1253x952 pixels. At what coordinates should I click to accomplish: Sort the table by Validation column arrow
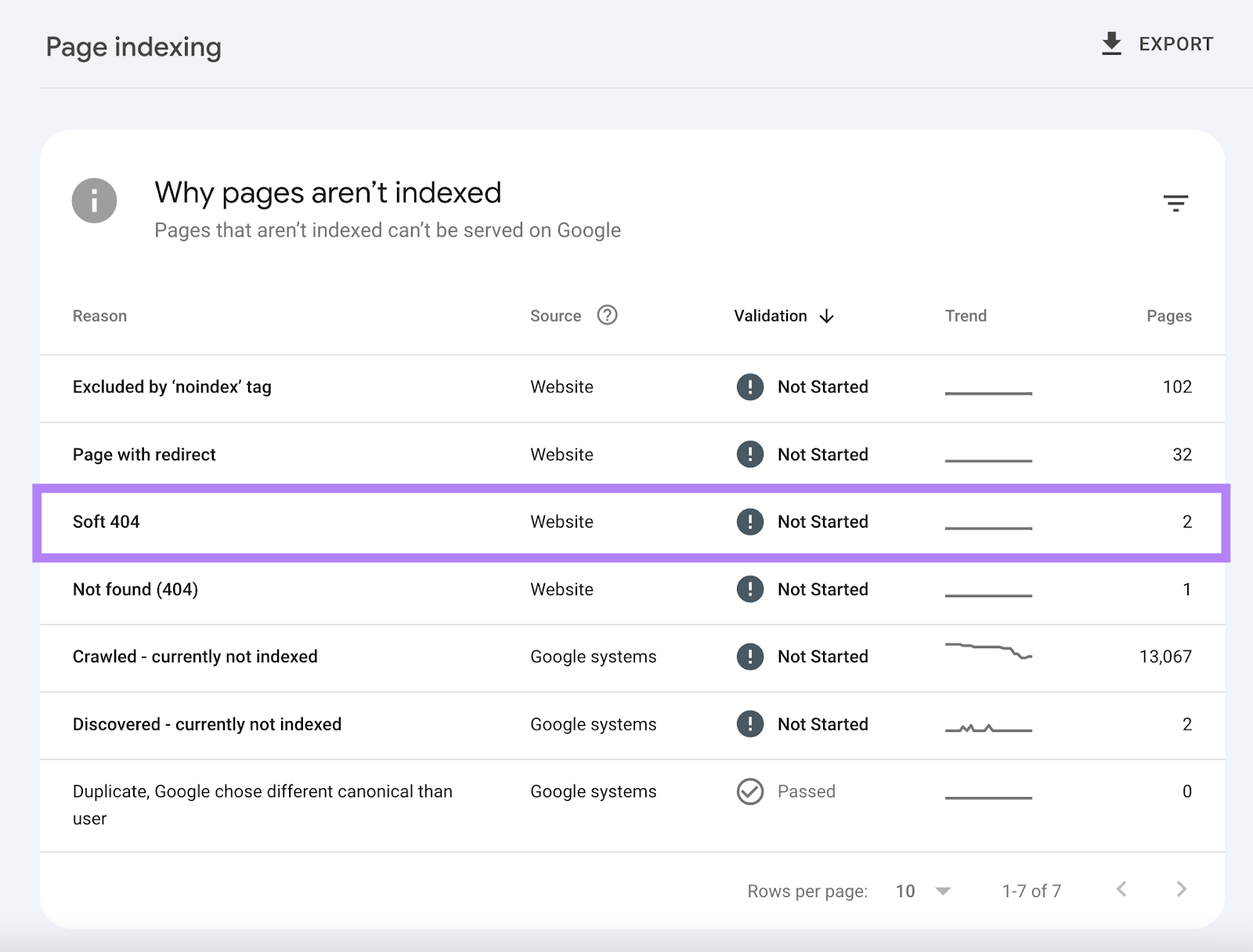point(827,316)
